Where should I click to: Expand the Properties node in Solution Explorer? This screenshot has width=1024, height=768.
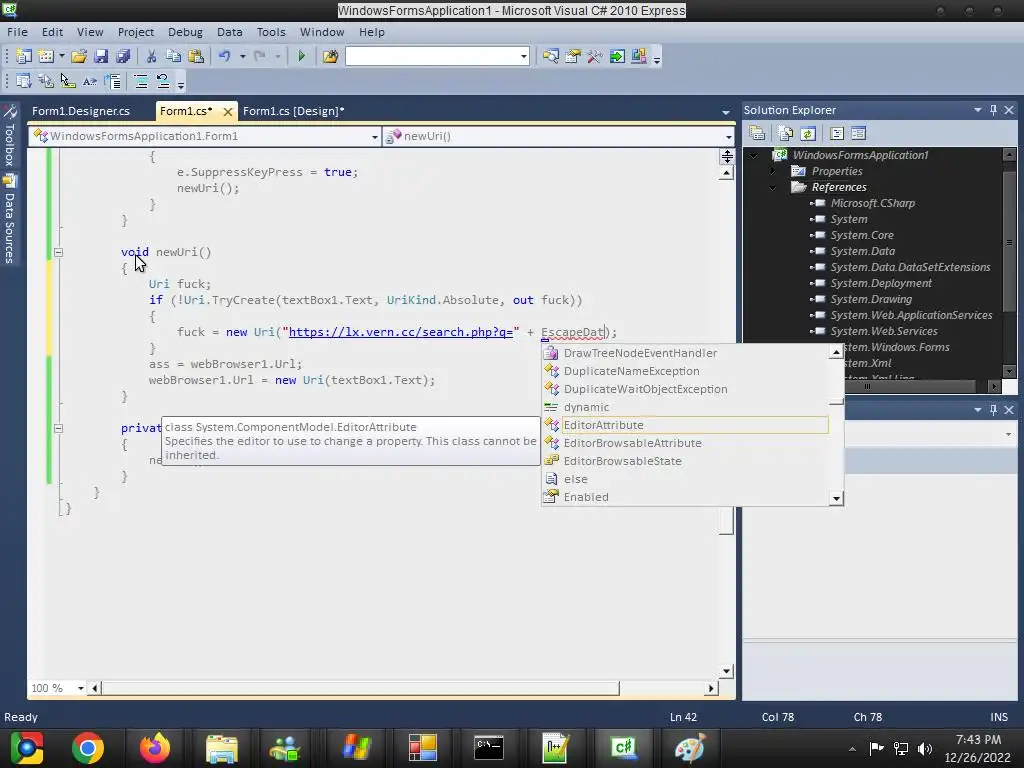tap(773, 171)
